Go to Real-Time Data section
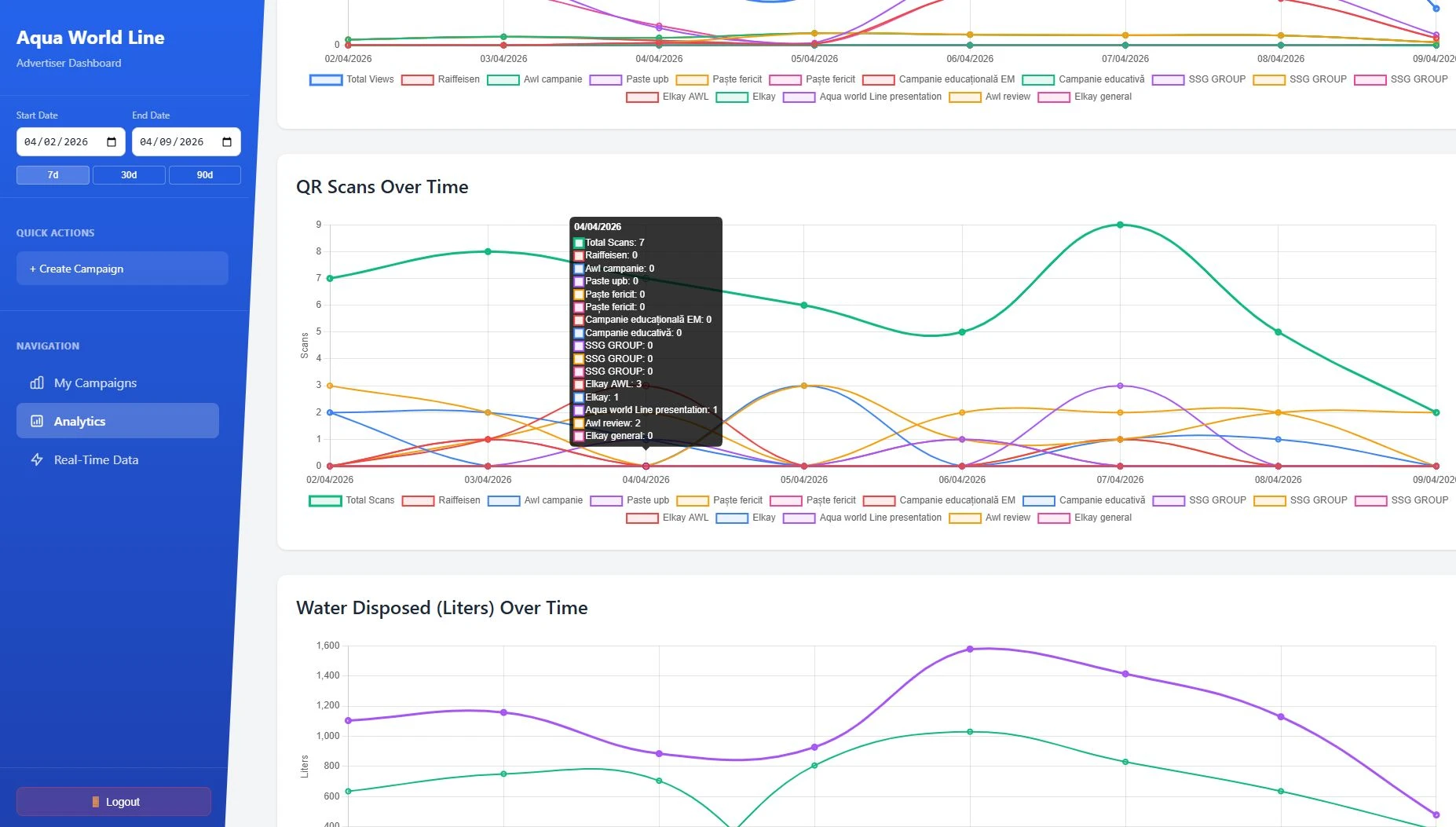Viewport: 1456px width, 827px height. [96, 459]
